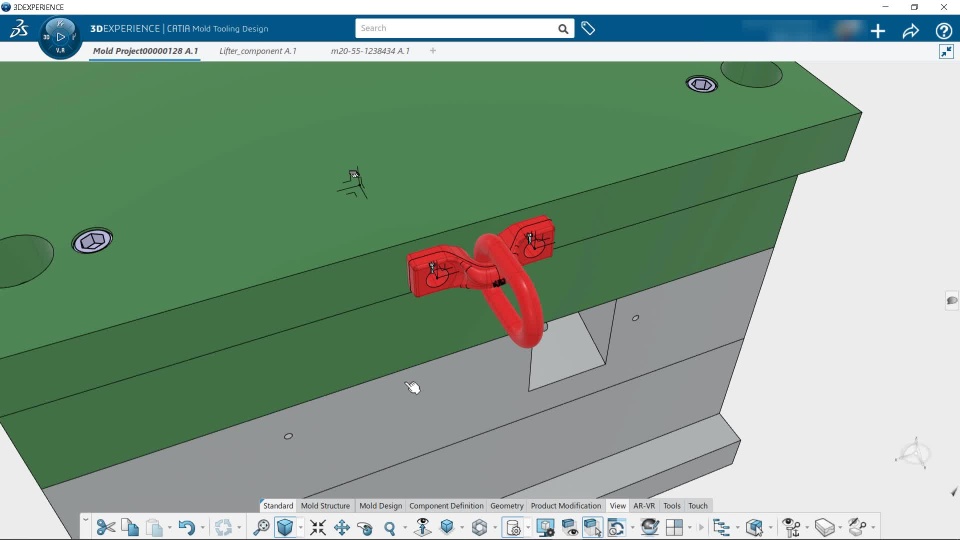Open the AR-VR toolbar tab
Screen dimensions: 960x540
point(644,506)
